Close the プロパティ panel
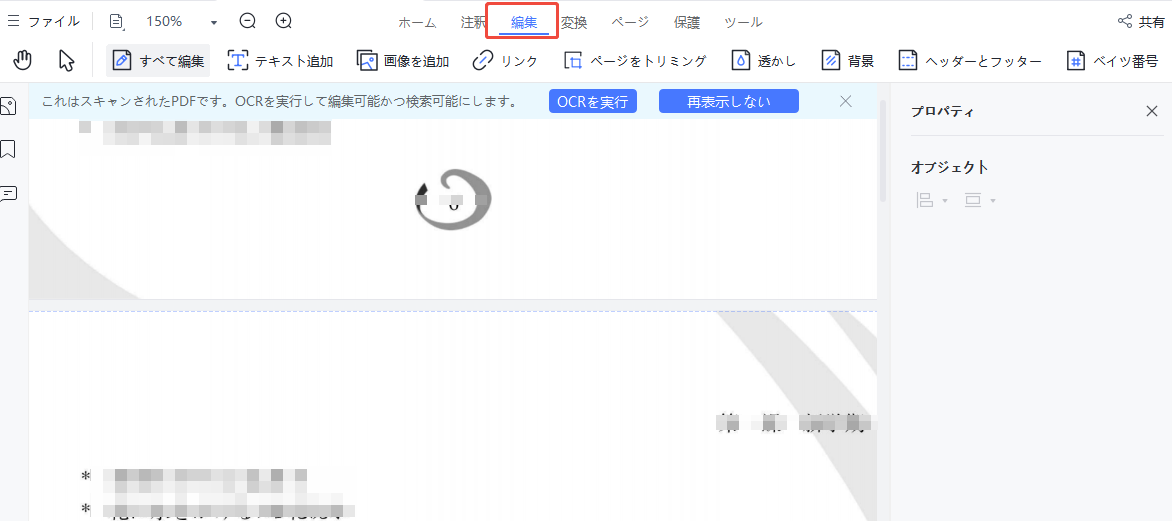Viewport: 1172px width, 521px height. click(1152, 111)
